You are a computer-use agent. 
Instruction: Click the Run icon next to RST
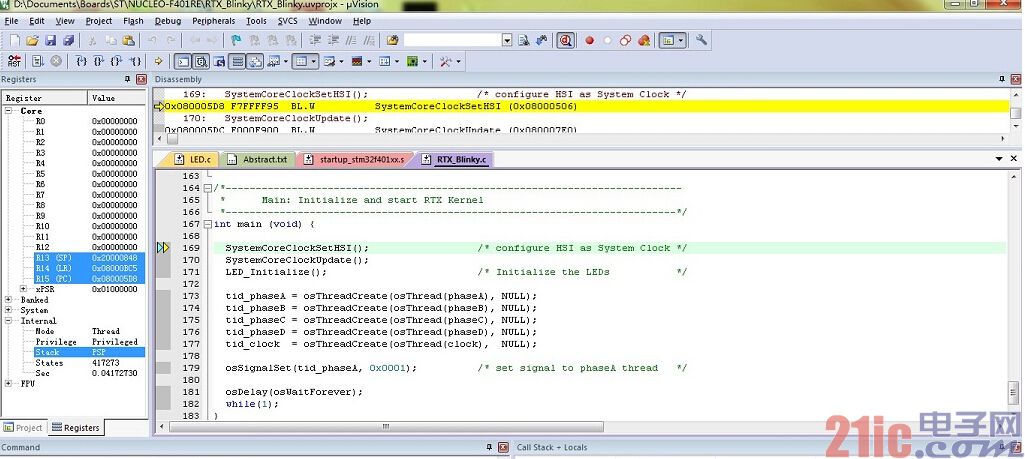point(37,61)
